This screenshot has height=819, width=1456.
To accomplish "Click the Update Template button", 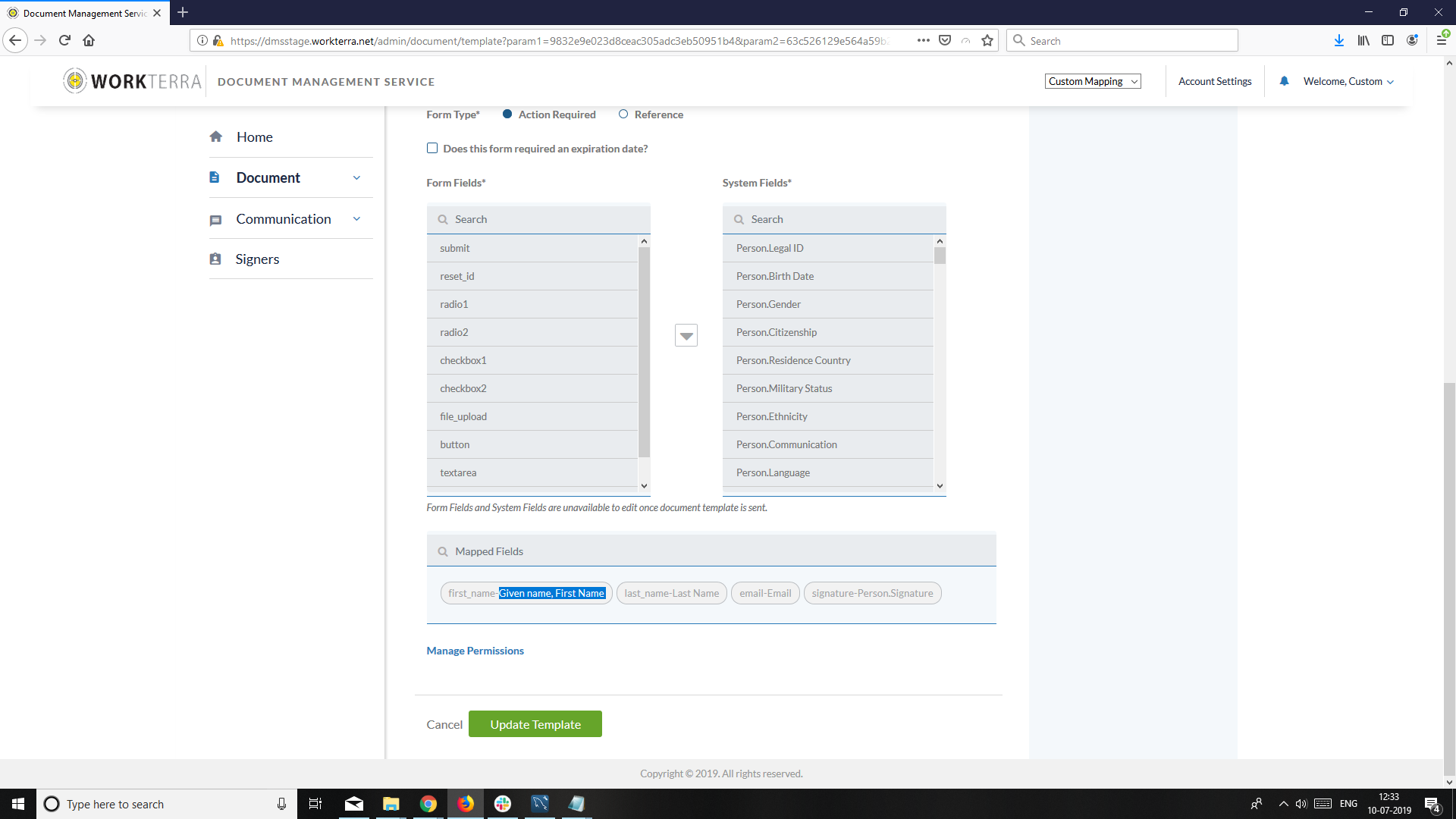I will click(x=535, y=724).
